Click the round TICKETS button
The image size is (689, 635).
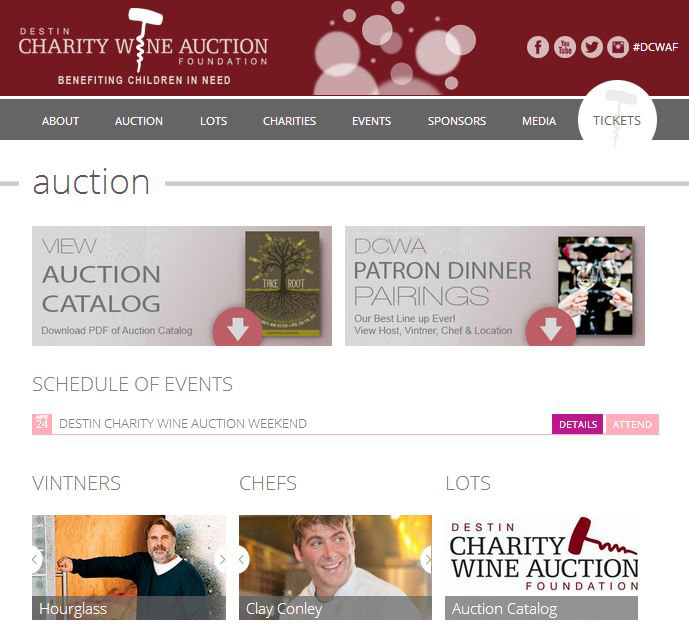click(617, 120)
